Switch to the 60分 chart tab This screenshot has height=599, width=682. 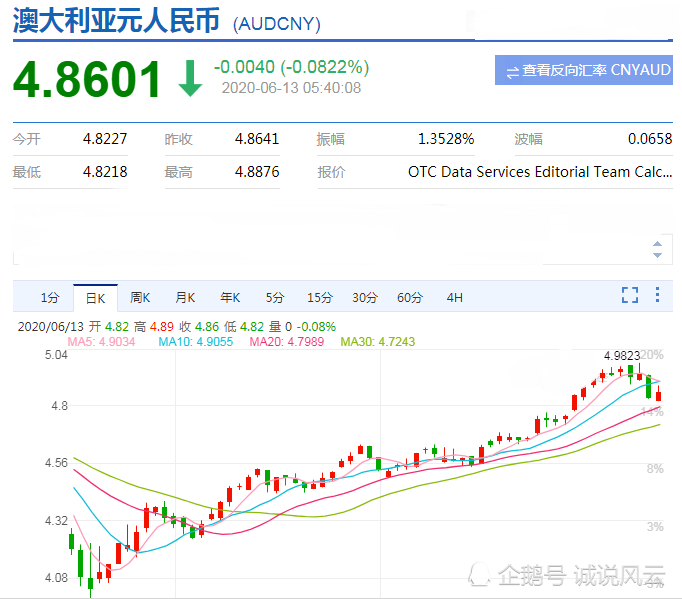(410, 298)
